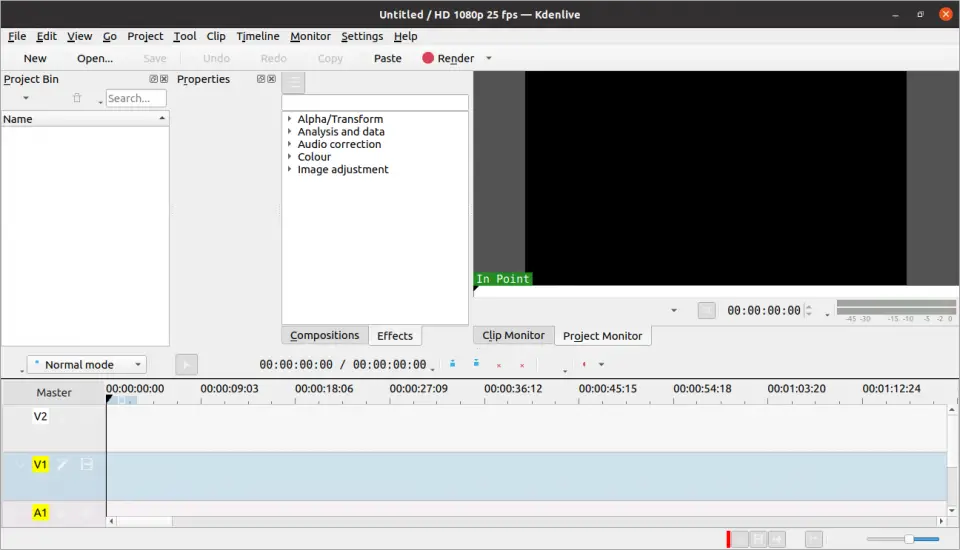This screenshot has width=960, height=550.
Task: Open the Settings menu
Action: pos(362,36)
